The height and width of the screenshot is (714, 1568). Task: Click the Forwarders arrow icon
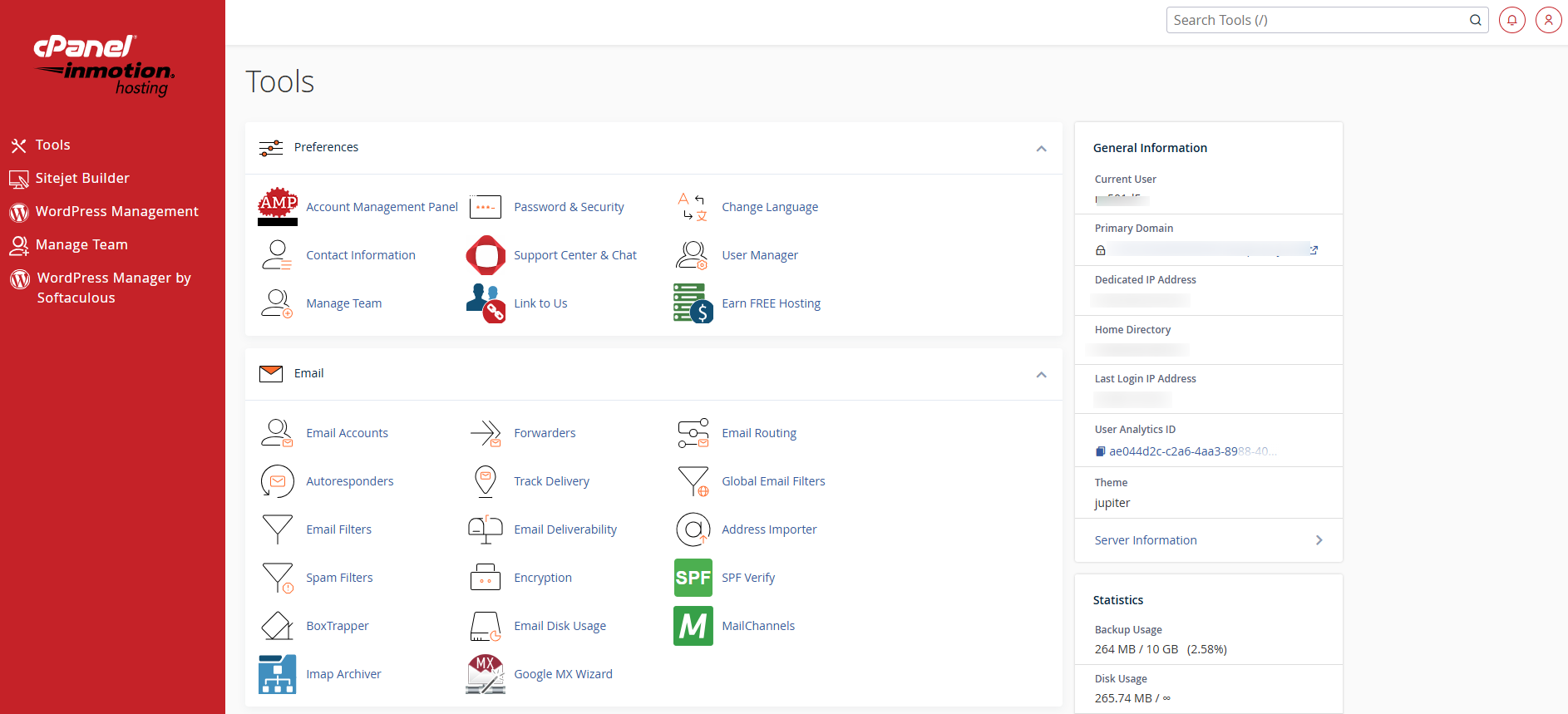(x=486, y=432)
